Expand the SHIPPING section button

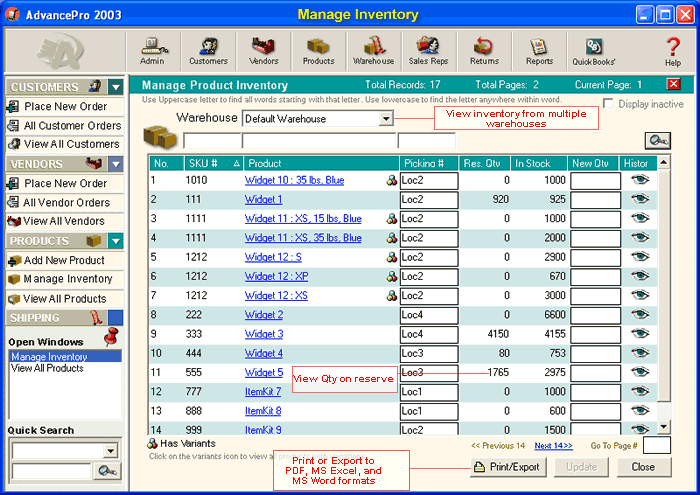point(116,318)
